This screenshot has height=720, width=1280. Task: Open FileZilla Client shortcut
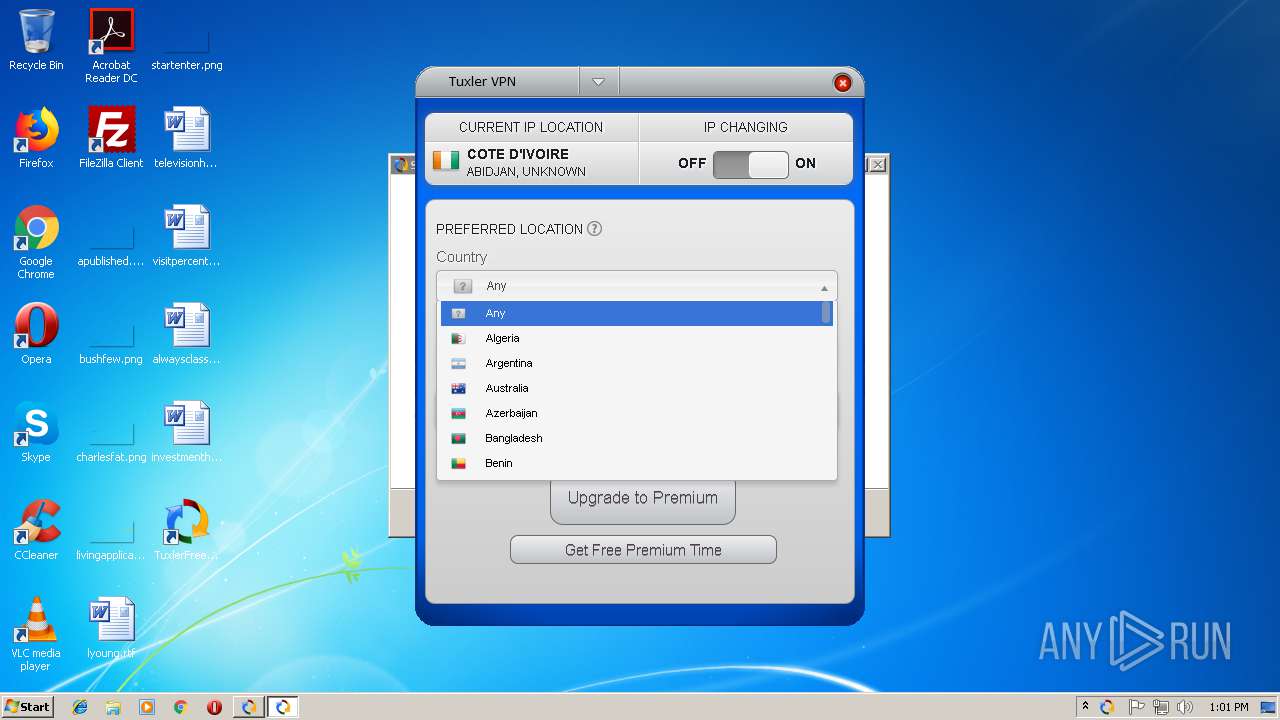(111, 138)
